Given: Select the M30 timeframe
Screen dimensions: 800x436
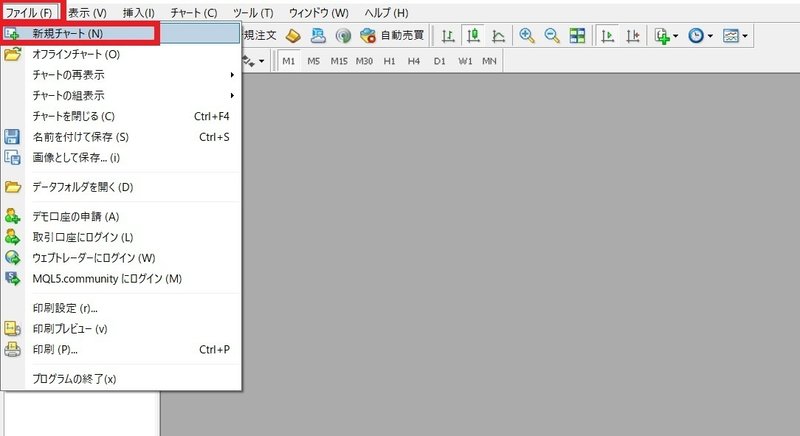Looking at the screenshot, I should pyautogui.click(x=364, y=61).
